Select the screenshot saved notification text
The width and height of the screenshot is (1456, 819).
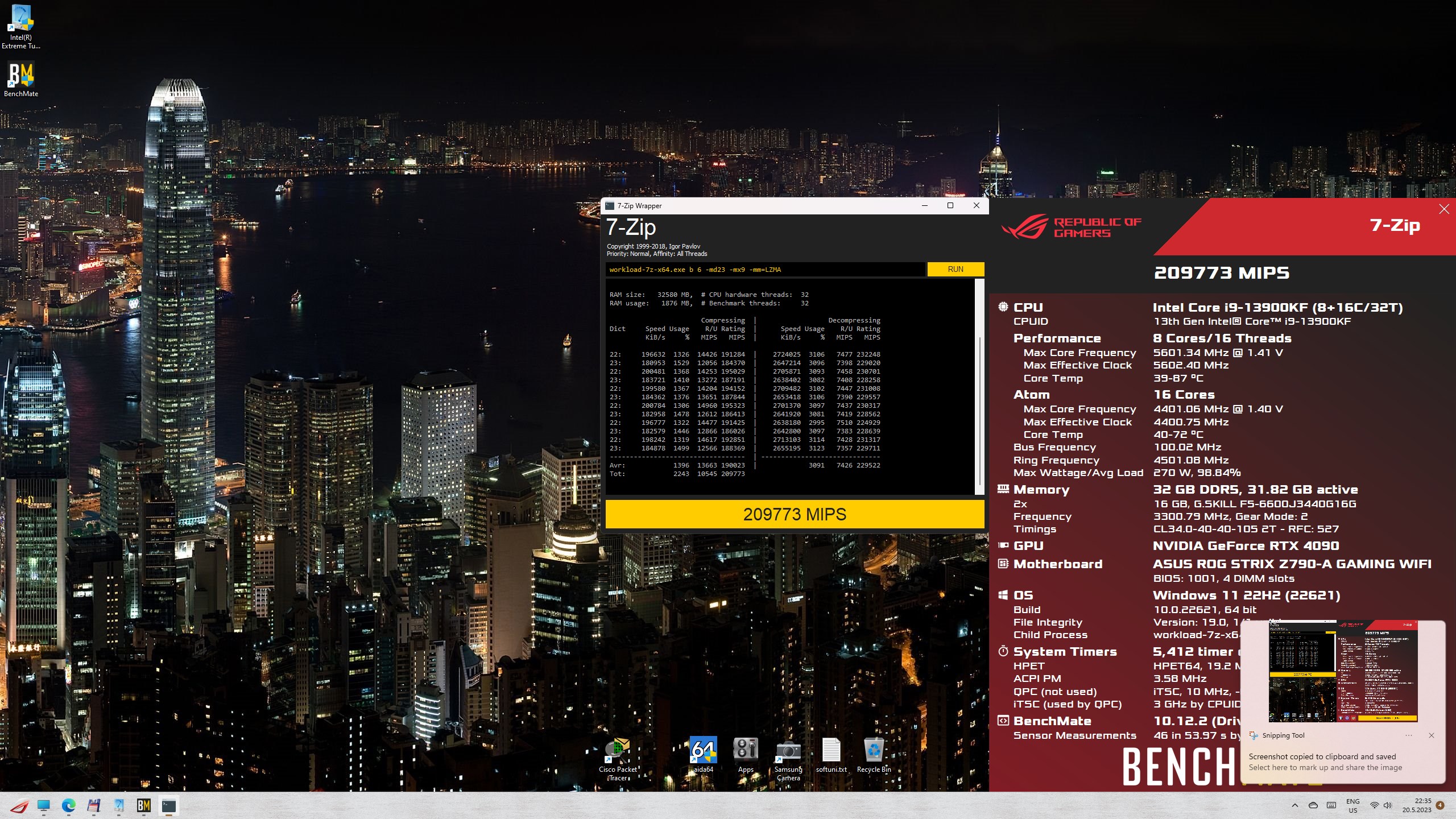(x=1322, y=756)
